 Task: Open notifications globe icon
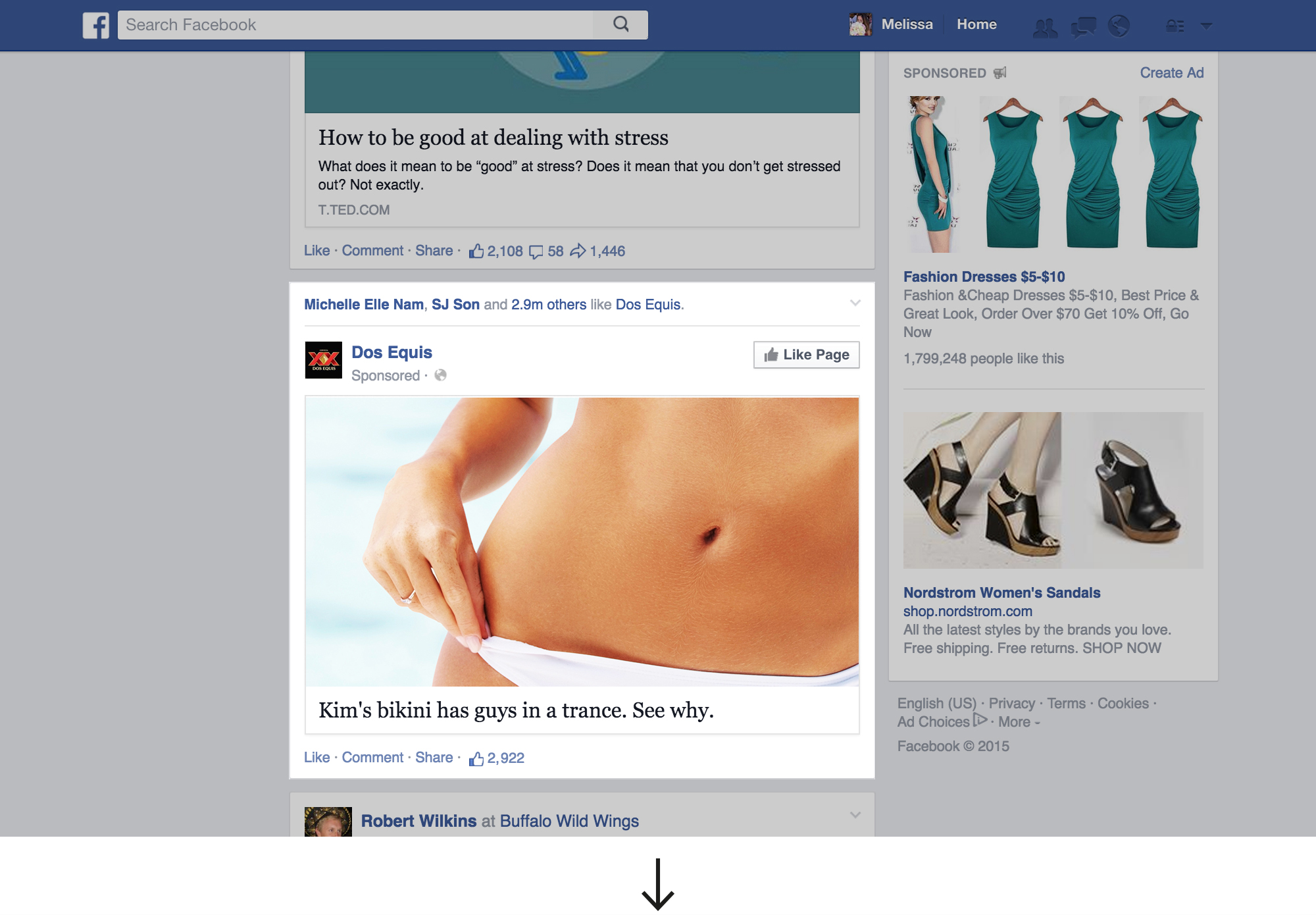tap(1119, 26)
